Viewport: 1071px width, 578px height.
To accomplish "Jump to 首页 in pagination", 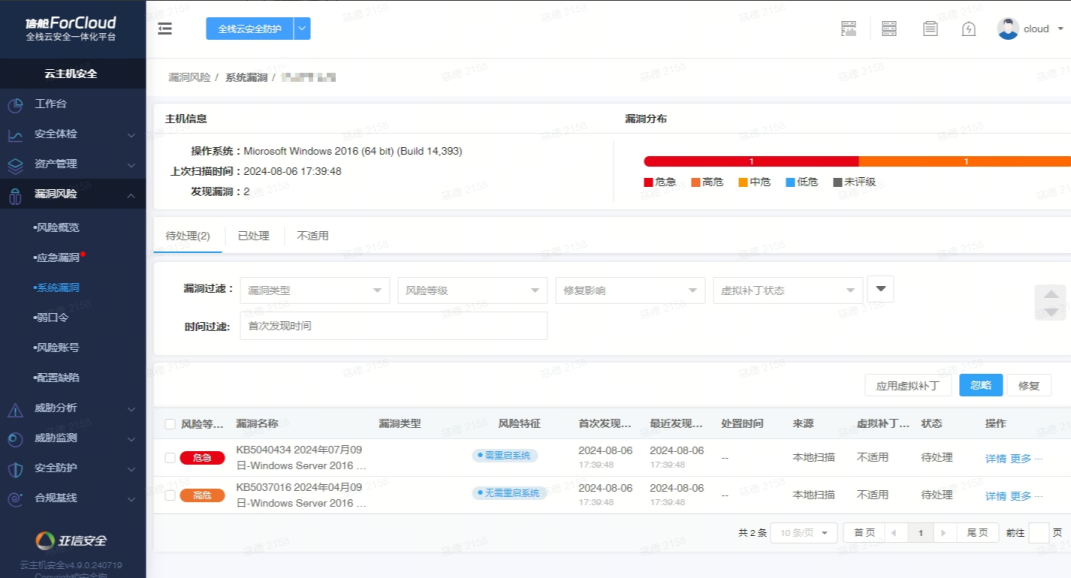I will coord(865,533).
